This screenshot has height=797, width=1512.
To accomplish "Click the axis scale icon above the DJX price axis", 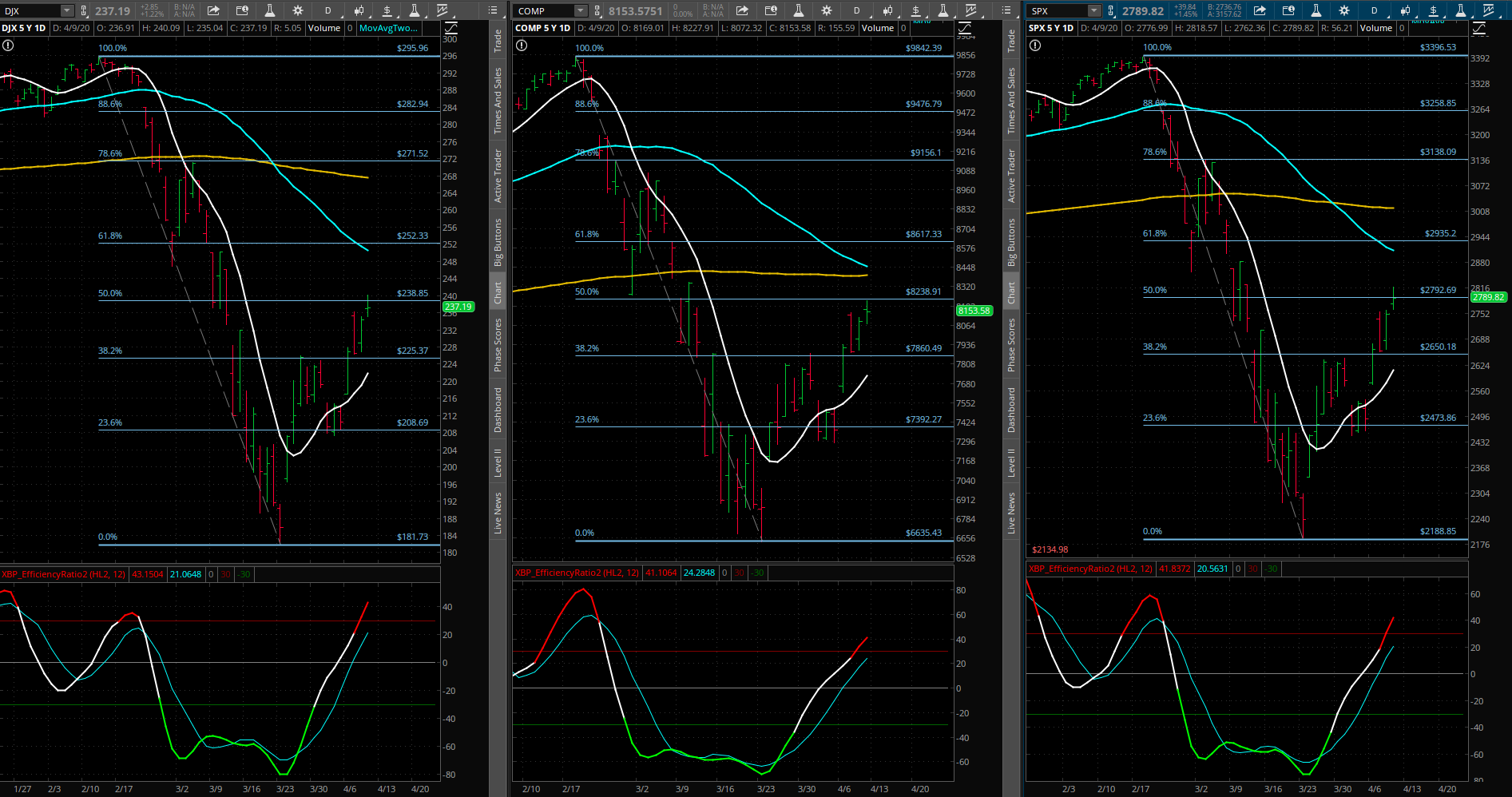I will pyautogui.click(x=451, y=28).
